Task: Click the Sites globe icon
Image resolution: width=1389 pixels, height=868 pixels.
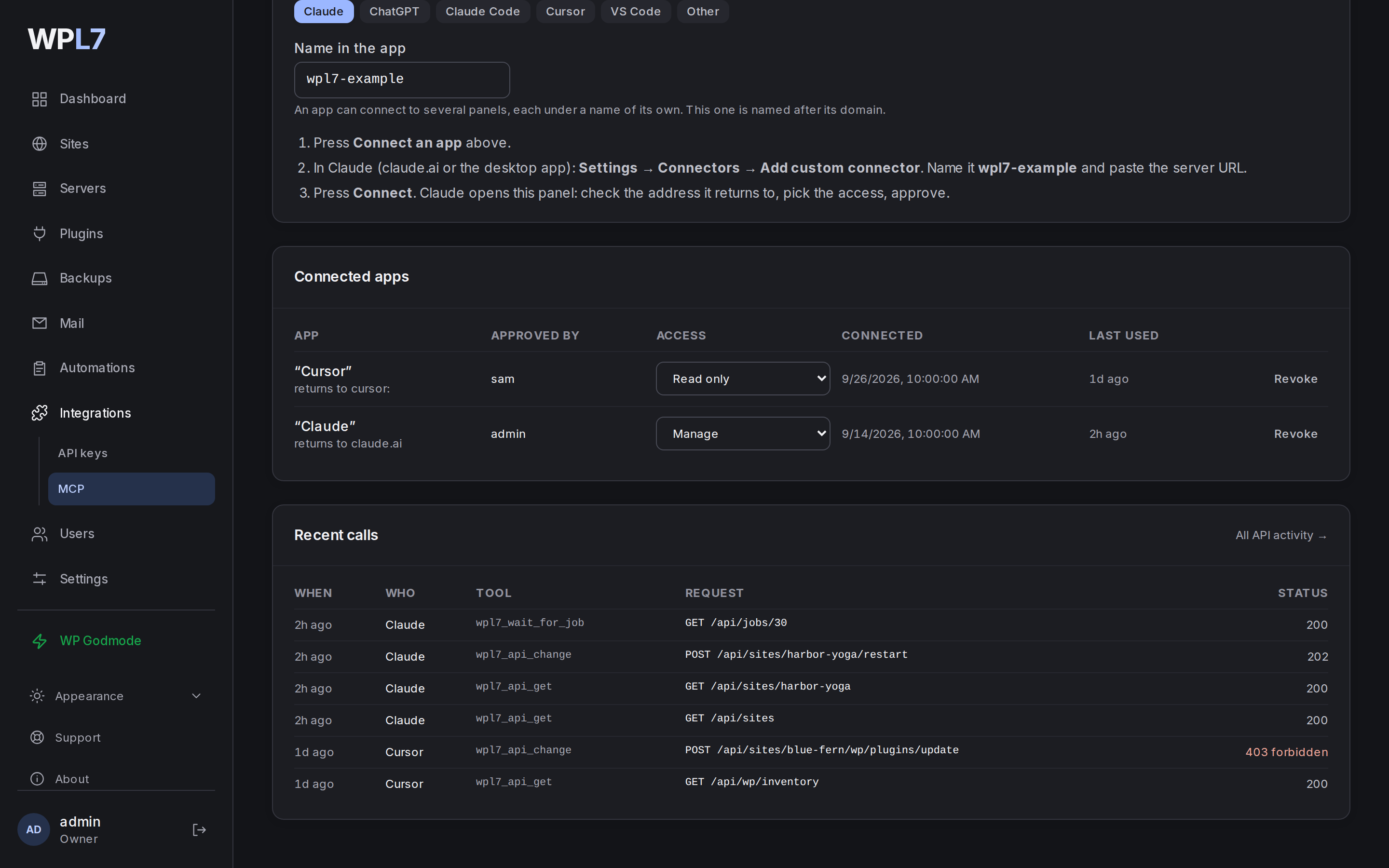Action: (39, 144)
